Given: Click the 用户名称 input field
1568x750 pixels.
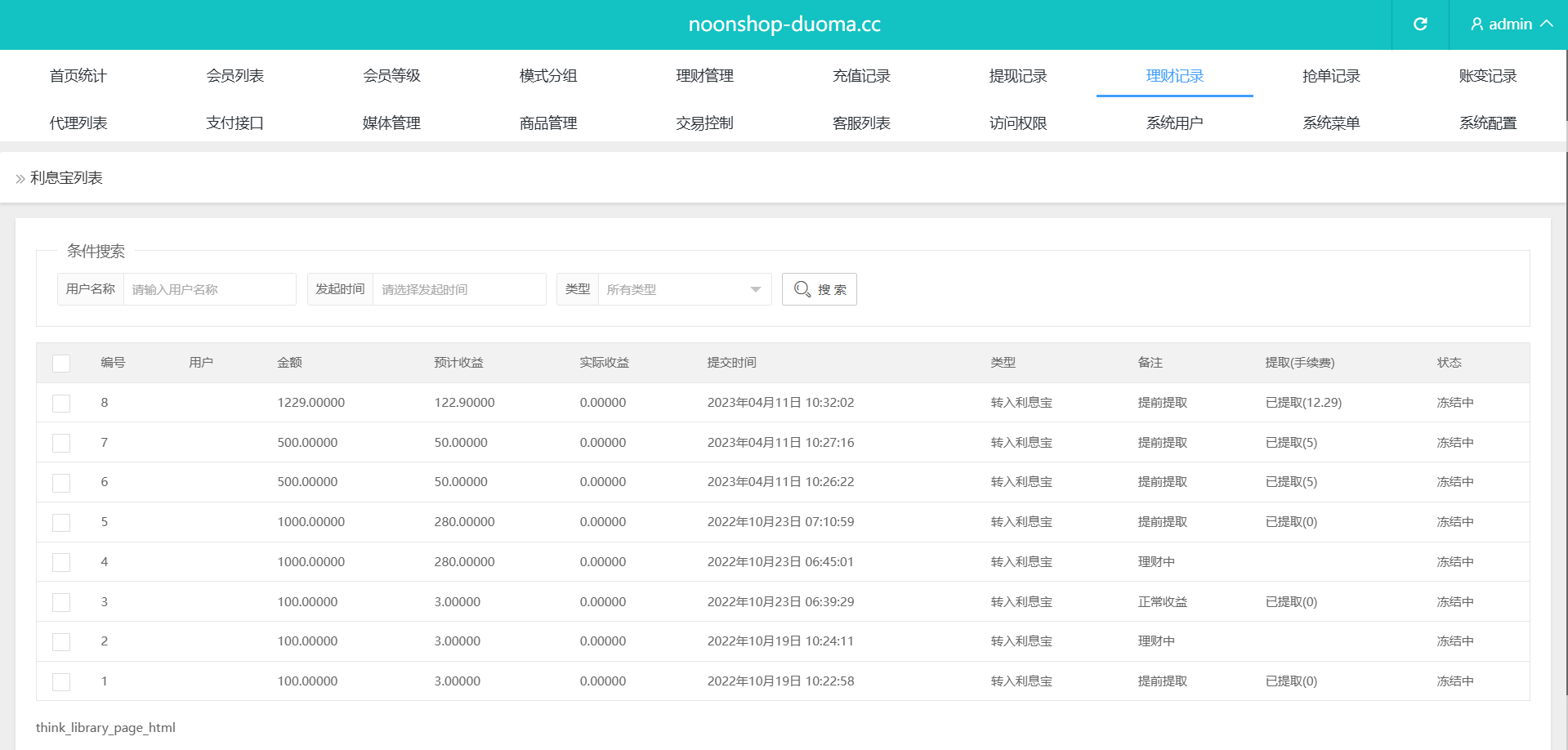Looking at the screenshot, I should 209,289.
